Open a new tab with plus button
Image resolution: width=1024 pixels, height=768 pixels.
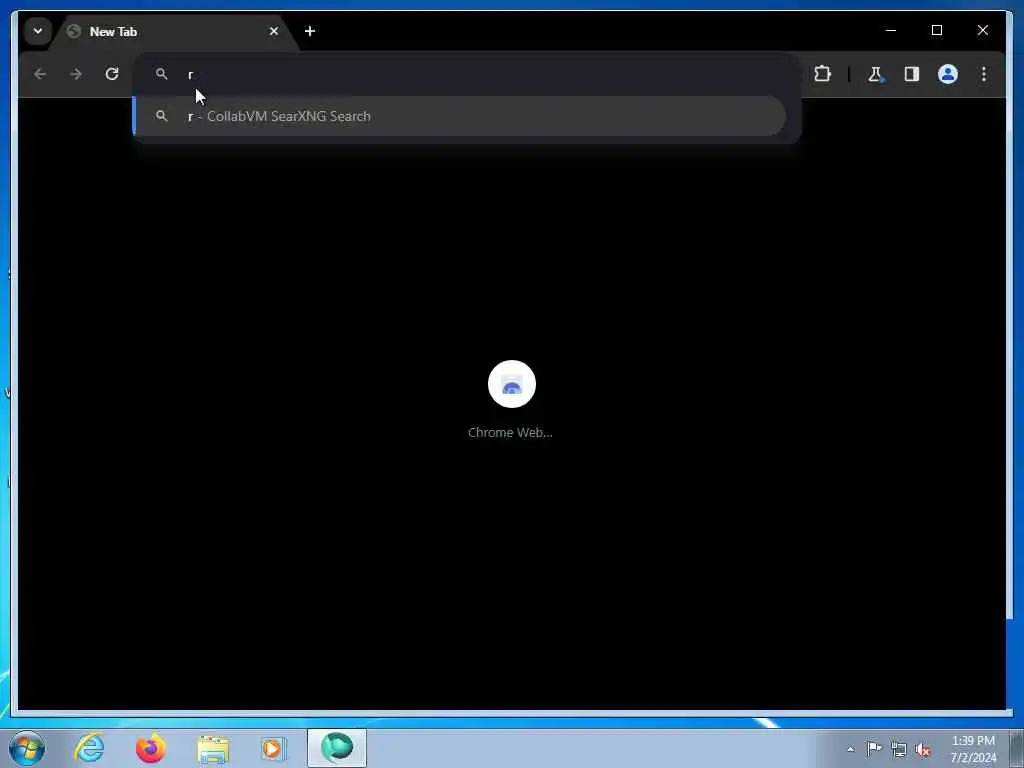pos(310,31)
